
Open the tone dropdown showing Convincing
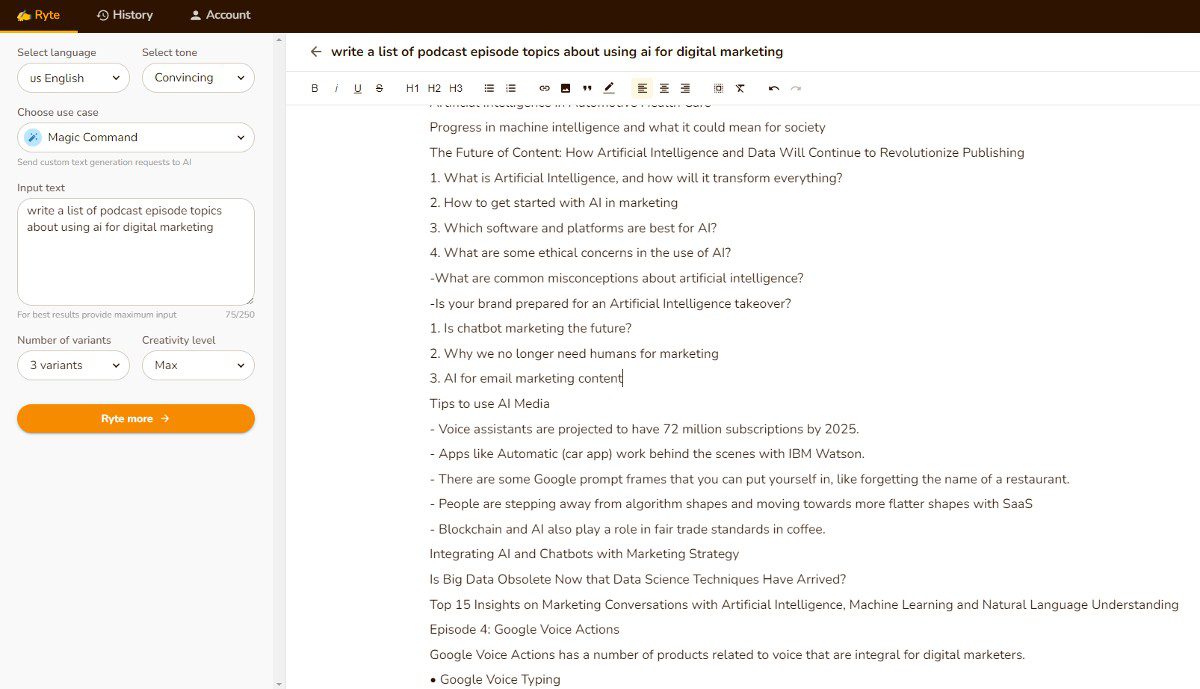pyautogui.click(x=198, y=78)
